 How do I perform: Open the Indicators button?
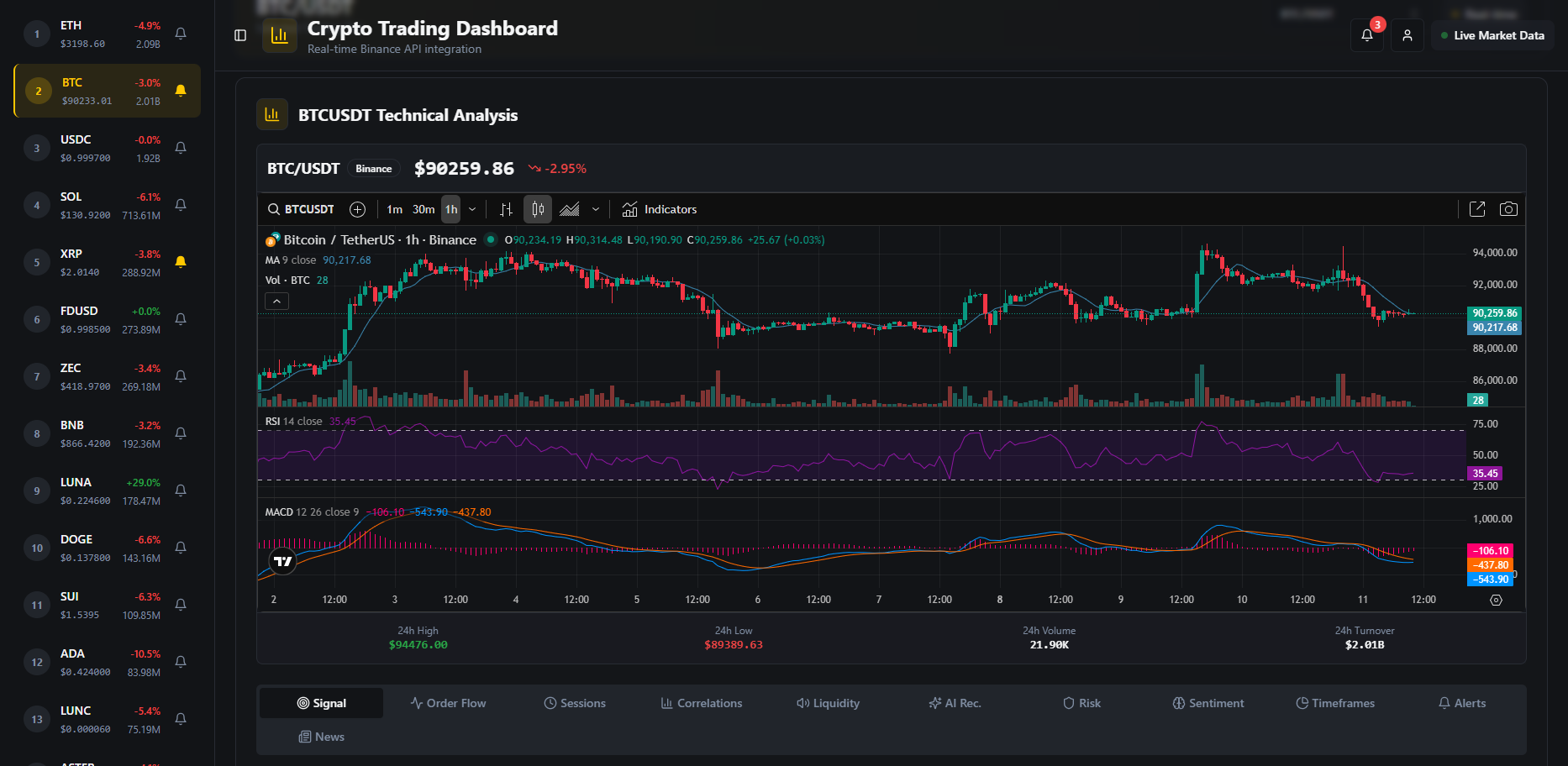(x=660, y=209)
